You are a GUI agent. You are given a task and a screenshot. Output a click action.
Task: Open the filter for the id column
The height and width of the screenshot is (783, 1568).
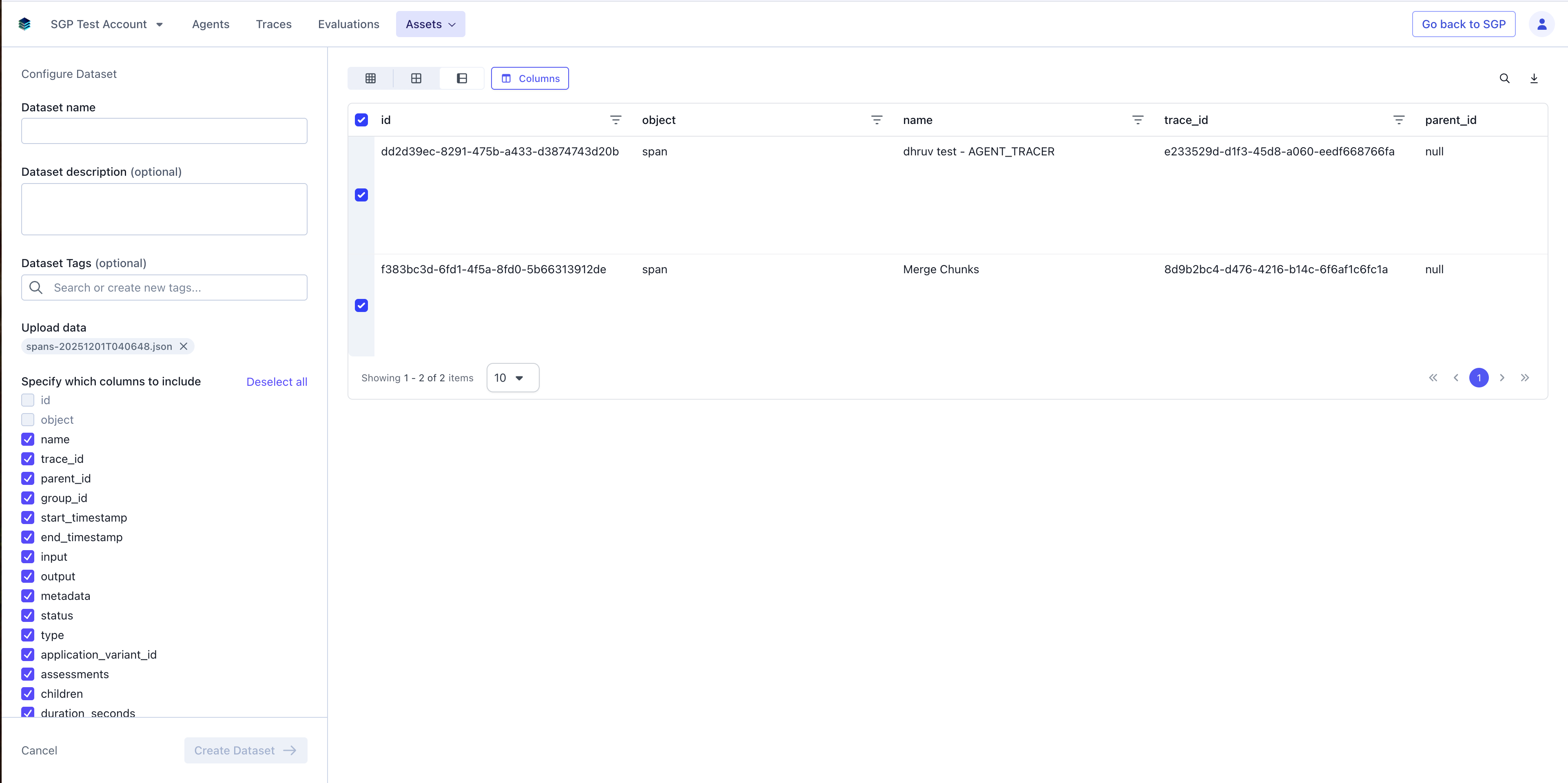point(616,120)
